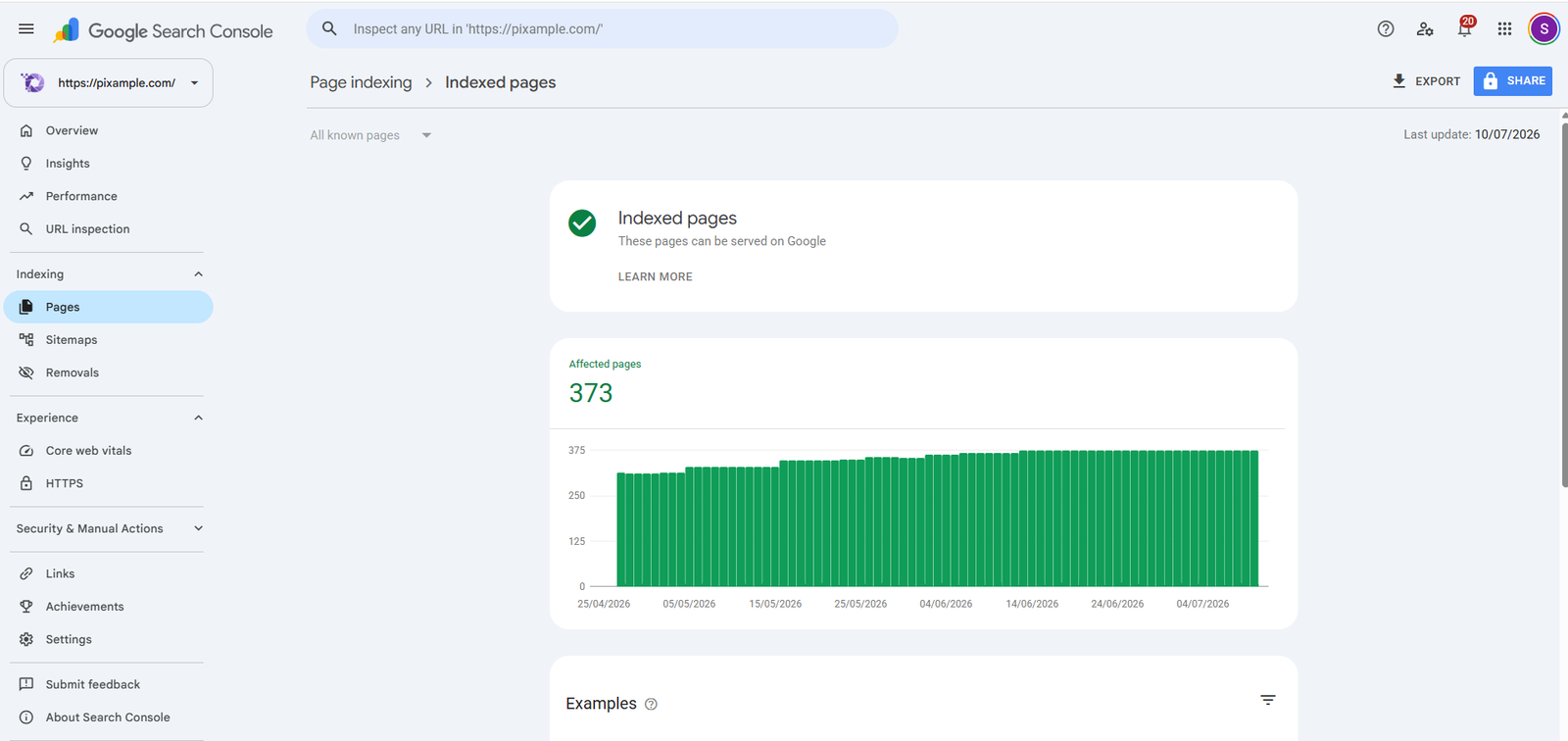Click the LEARN MORE link
The height and width of the screenshot is (741, 1568).
pos(655,277)
